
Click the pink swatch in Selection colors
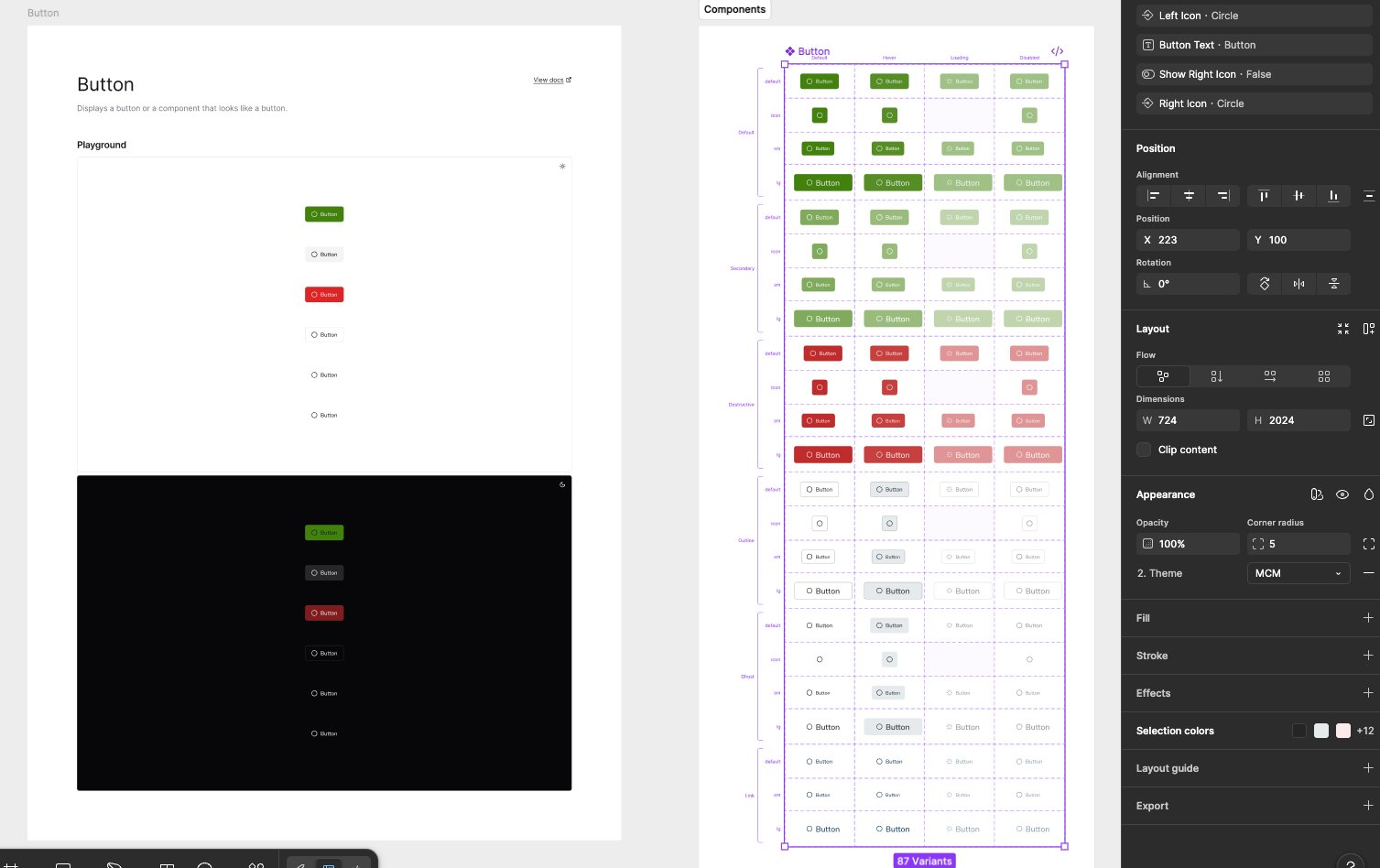(x=1342, y=731)
